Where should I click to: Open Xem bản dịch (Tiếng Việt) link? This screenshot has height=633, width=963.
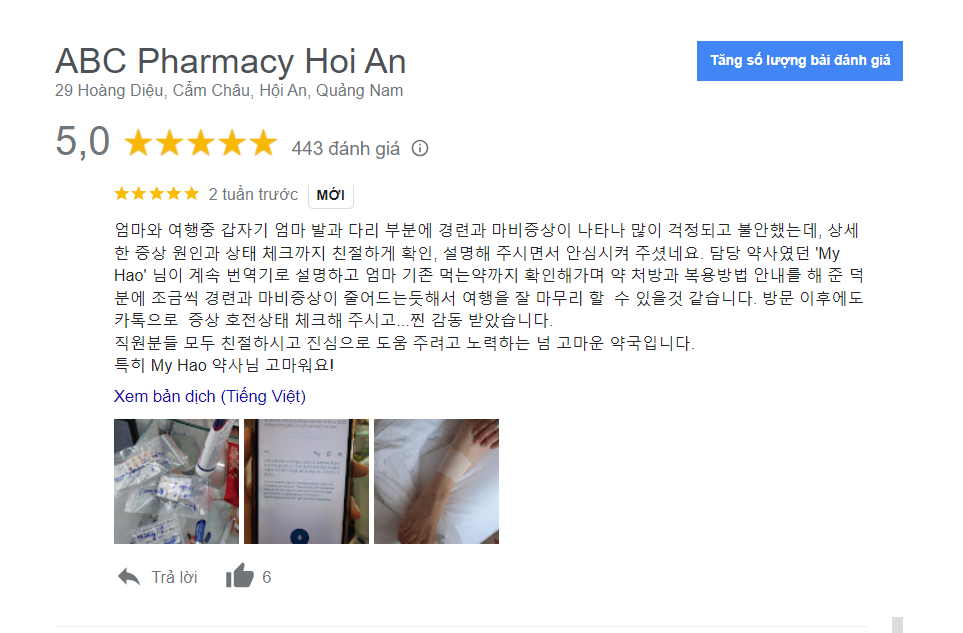(209, 396)
